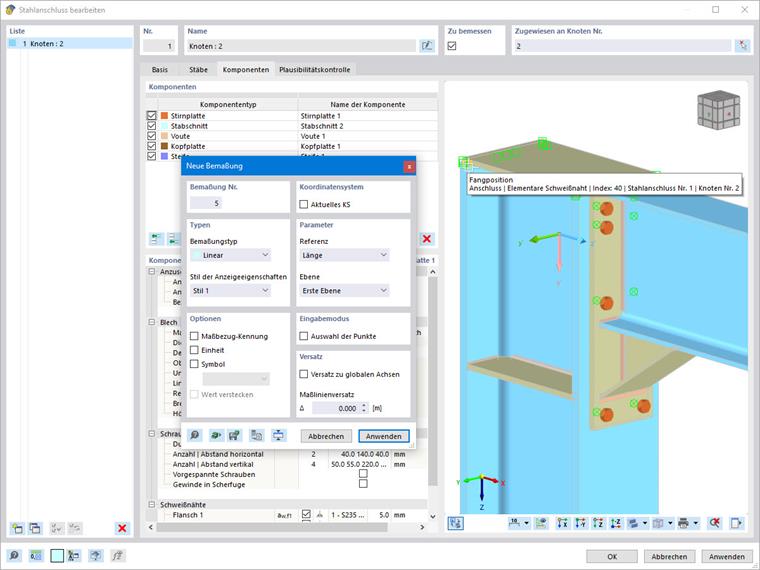Click the visibility eye icon in view toolbar

[541, 523]
